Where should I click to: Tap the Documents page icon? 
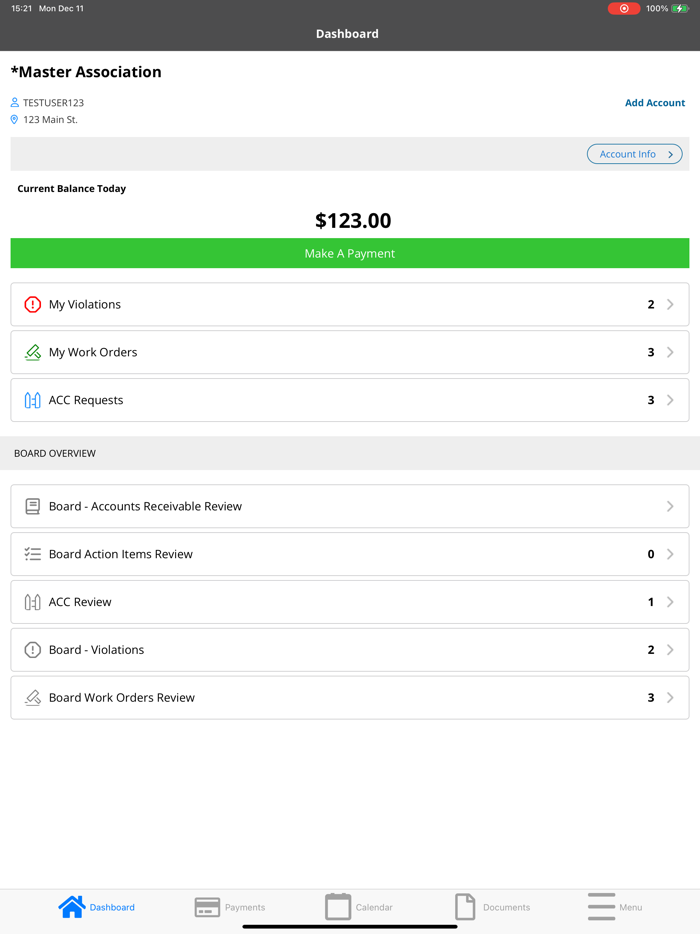[x=465, y=907]
